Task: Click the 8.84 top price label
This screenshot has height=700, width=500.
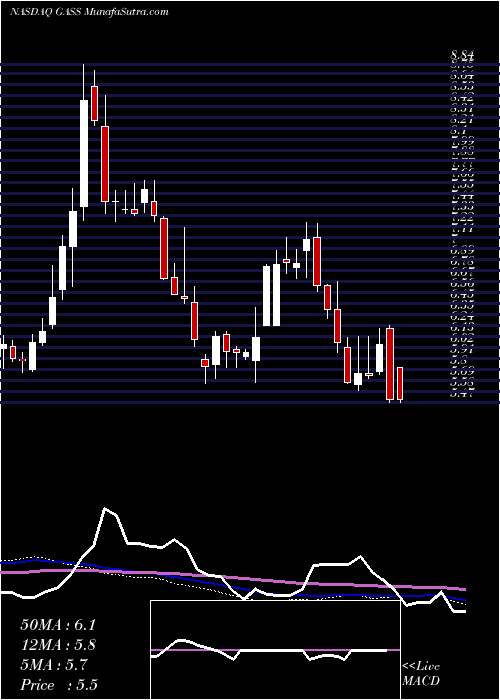Action: click(462, 56)
